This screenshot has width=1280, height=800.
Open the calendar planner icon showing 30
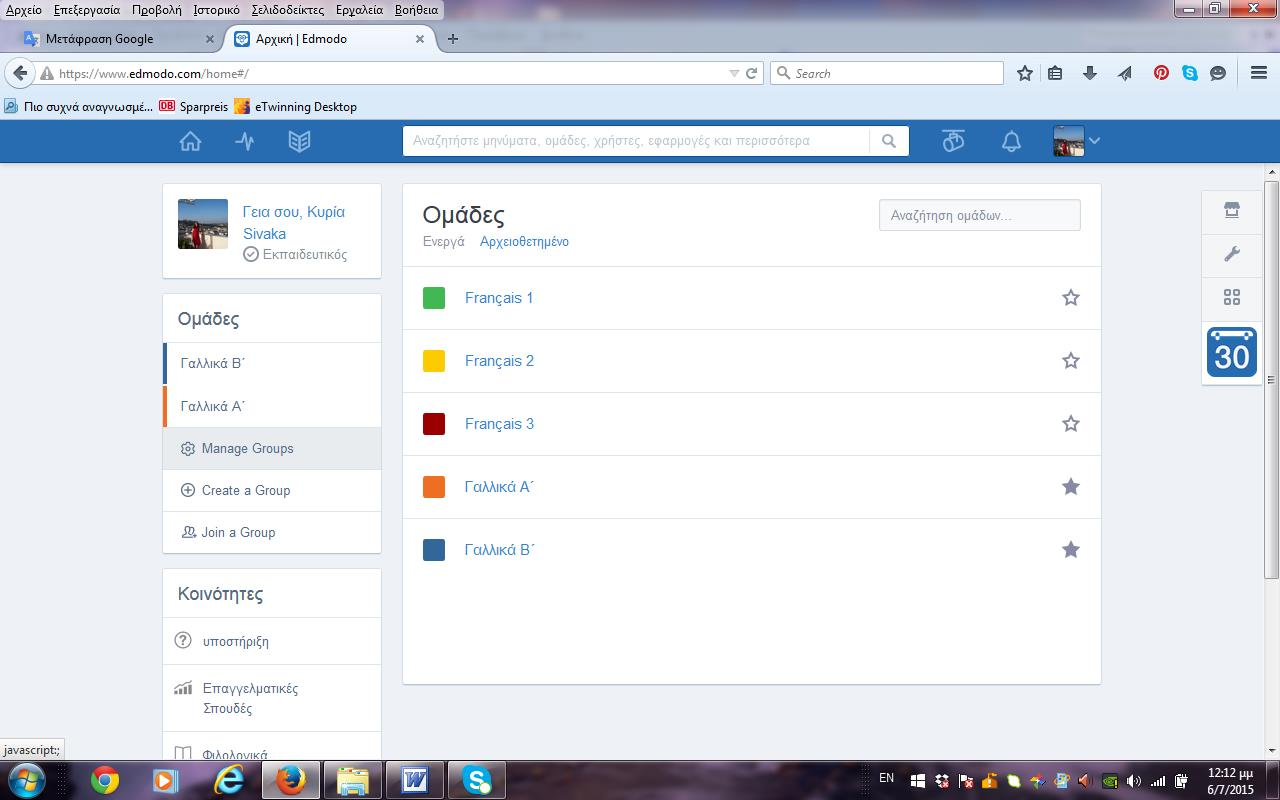1232,352
